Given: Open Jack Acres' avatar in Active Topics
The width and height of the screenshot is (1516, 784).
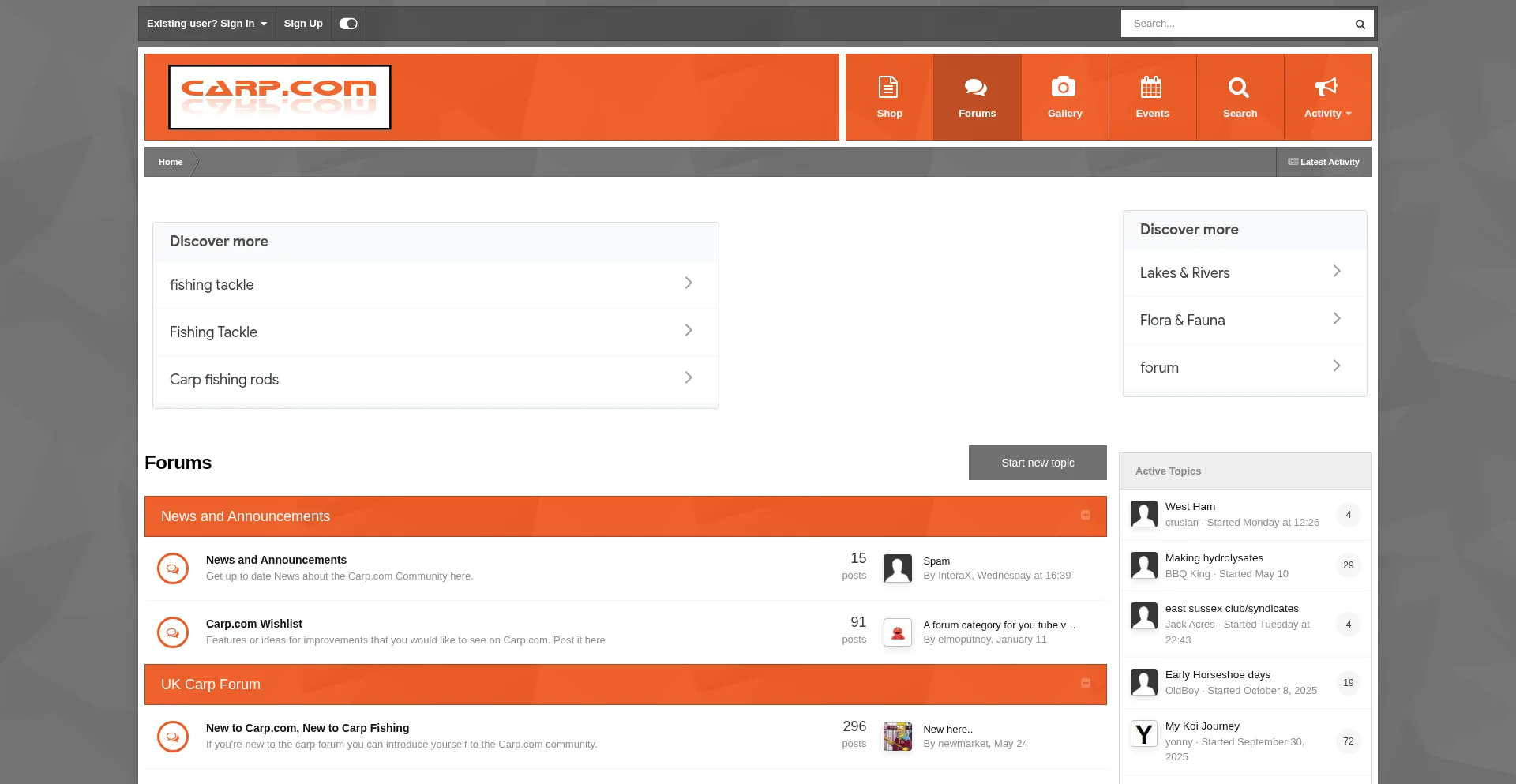Looking at the screenshot, I should point(1144,616).
